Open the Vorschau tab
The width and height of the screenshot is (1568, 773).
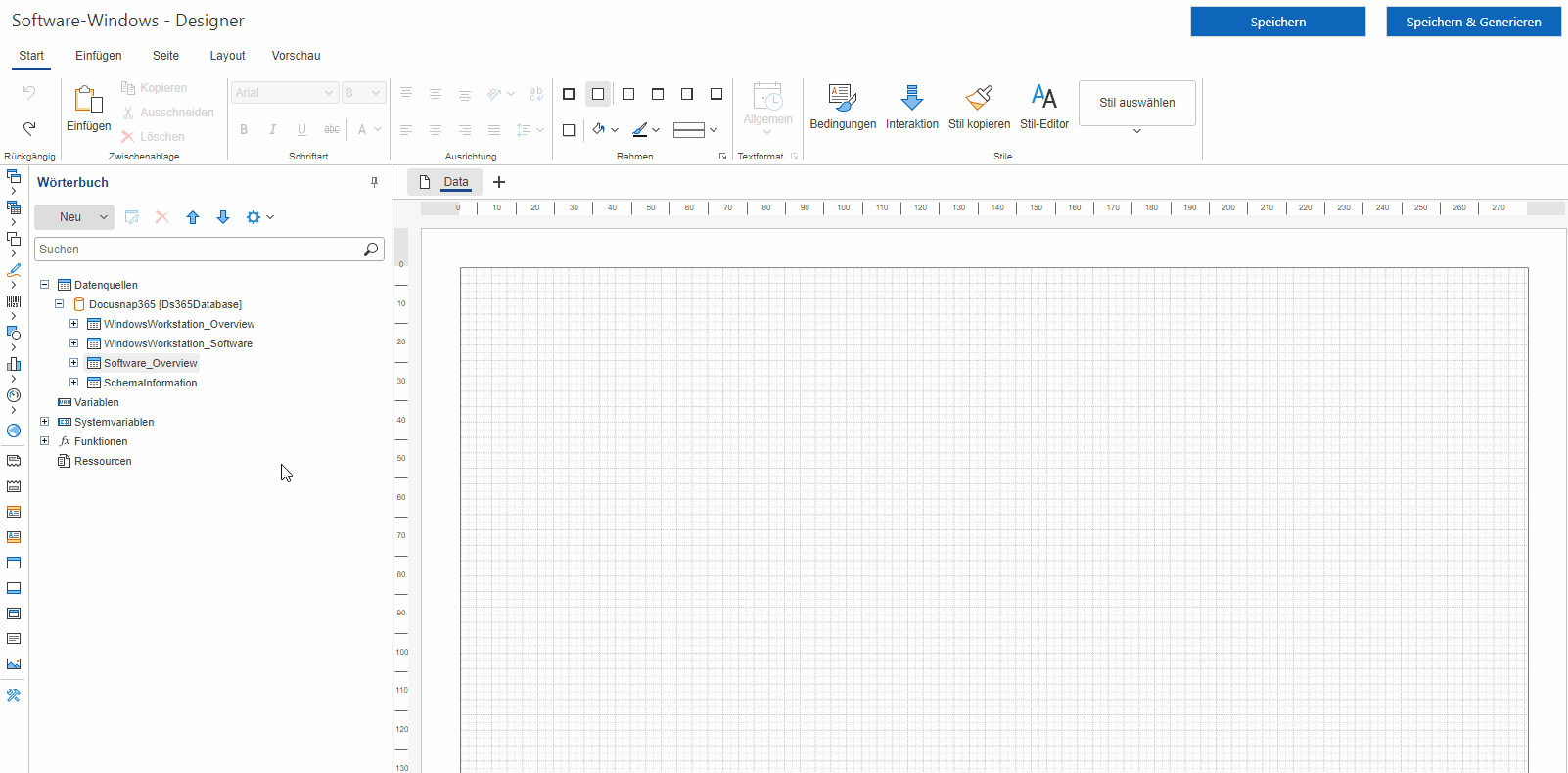tap(296, 56)
